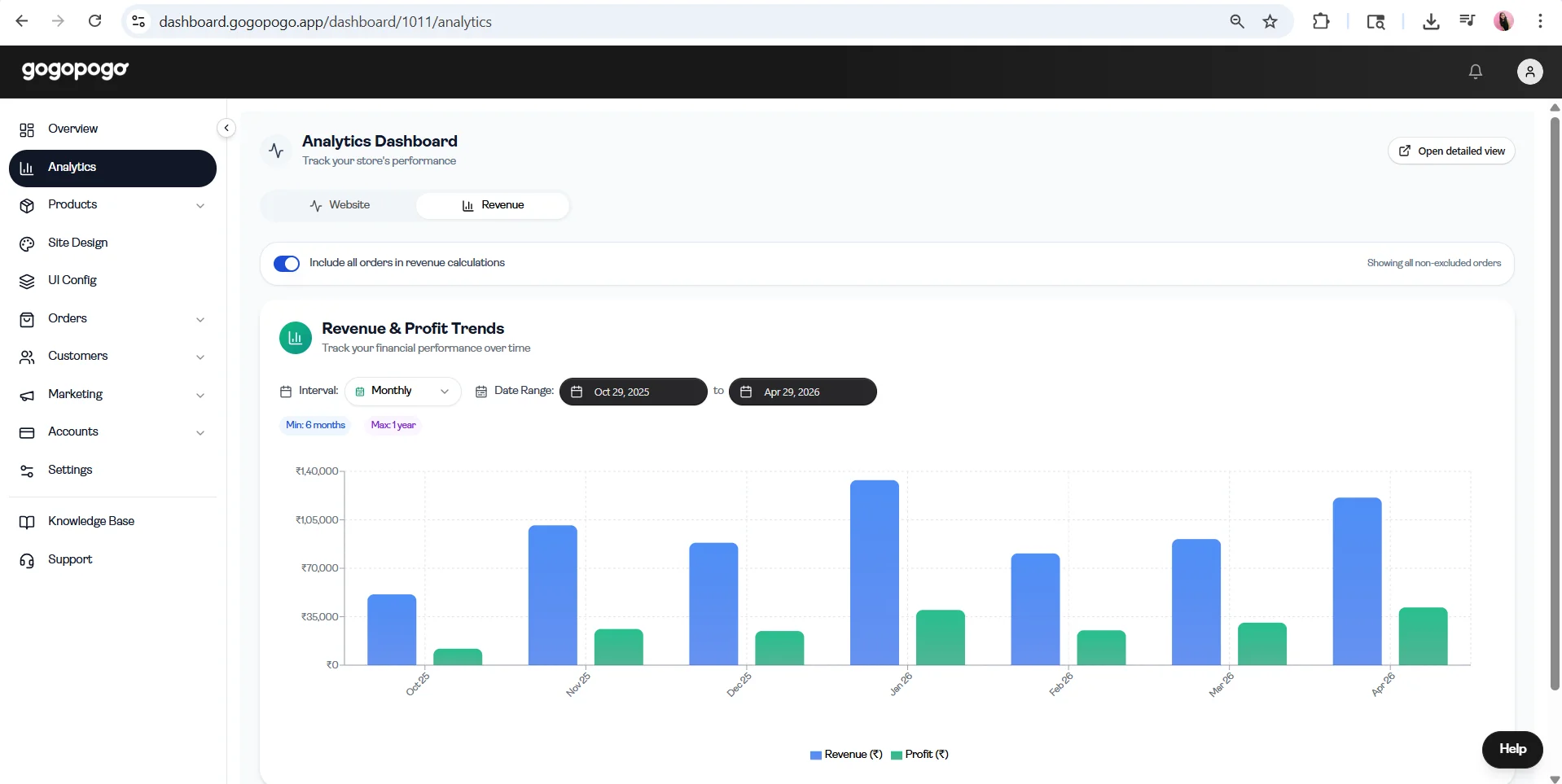The height and width of the screenshot is (784, 1562).
Task: Go to UI Config layers icon
Action: (27, 281)
